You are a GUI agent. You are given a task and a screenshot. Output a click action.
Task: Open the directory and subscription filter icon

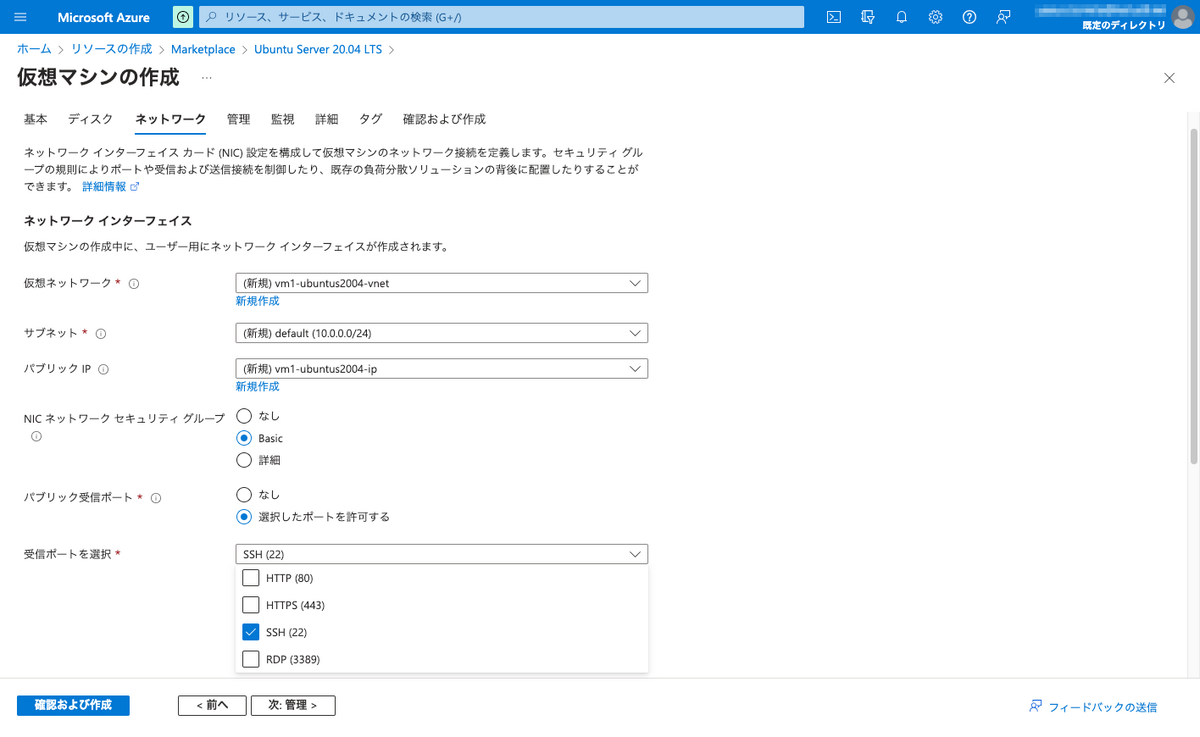[x=868, y=17]
